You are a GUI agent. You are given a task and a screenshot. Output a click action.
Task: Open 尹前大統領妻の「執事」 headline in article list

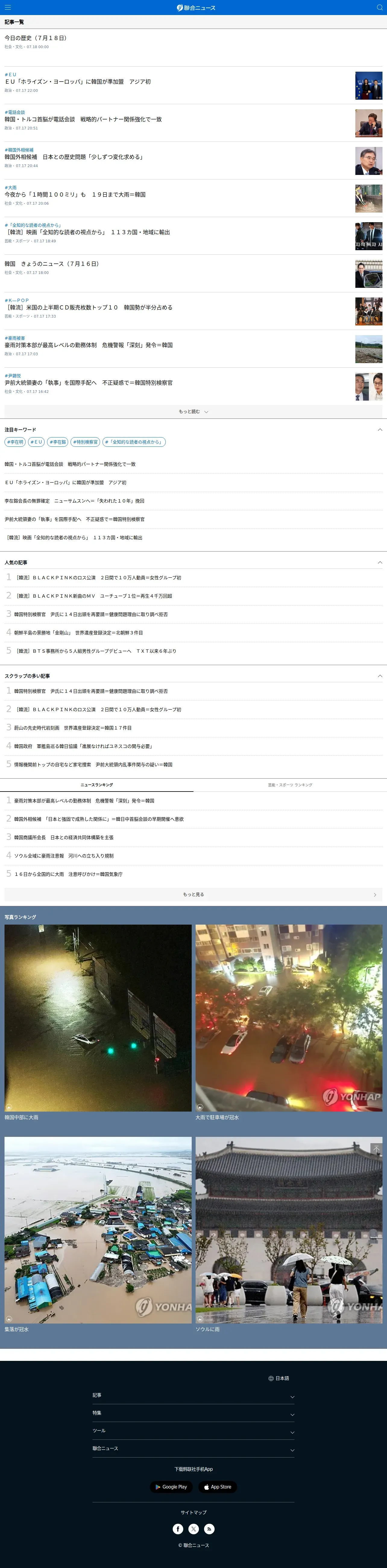(x=89, y=383)
